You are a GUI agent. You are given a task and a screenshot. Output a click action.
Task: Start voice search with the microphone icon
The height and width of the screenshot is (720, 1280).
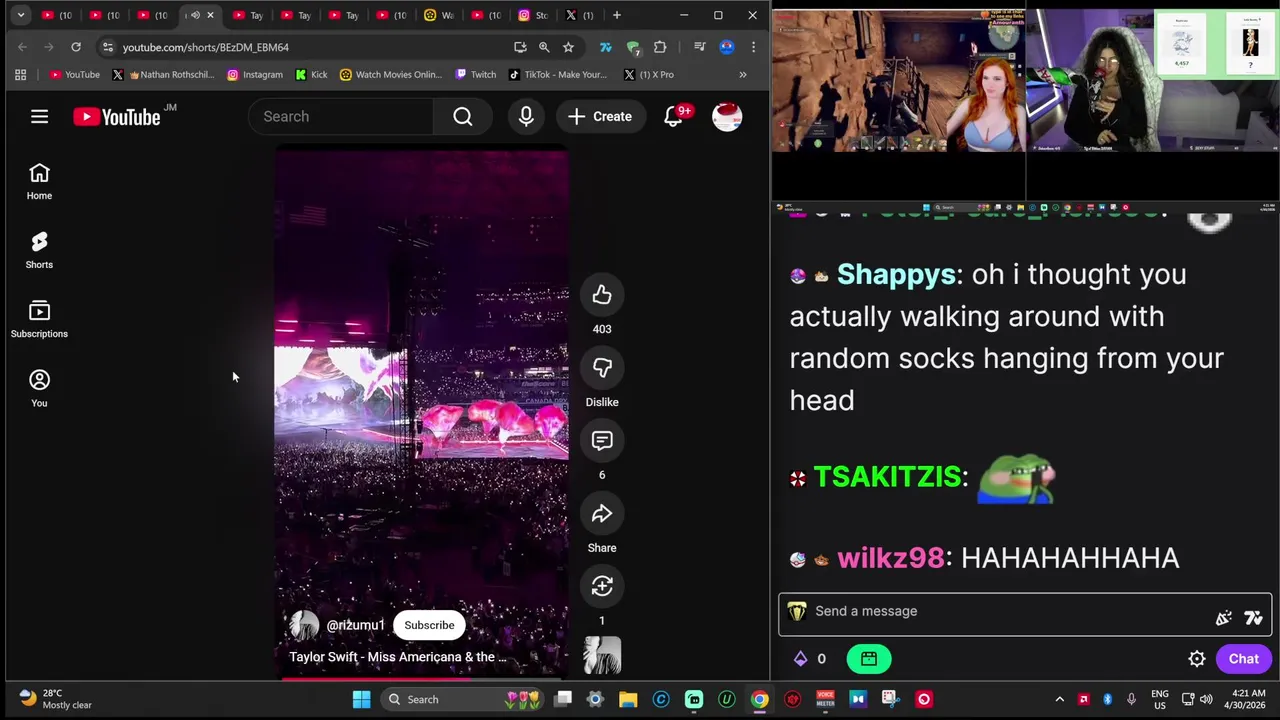click(526, 117)
